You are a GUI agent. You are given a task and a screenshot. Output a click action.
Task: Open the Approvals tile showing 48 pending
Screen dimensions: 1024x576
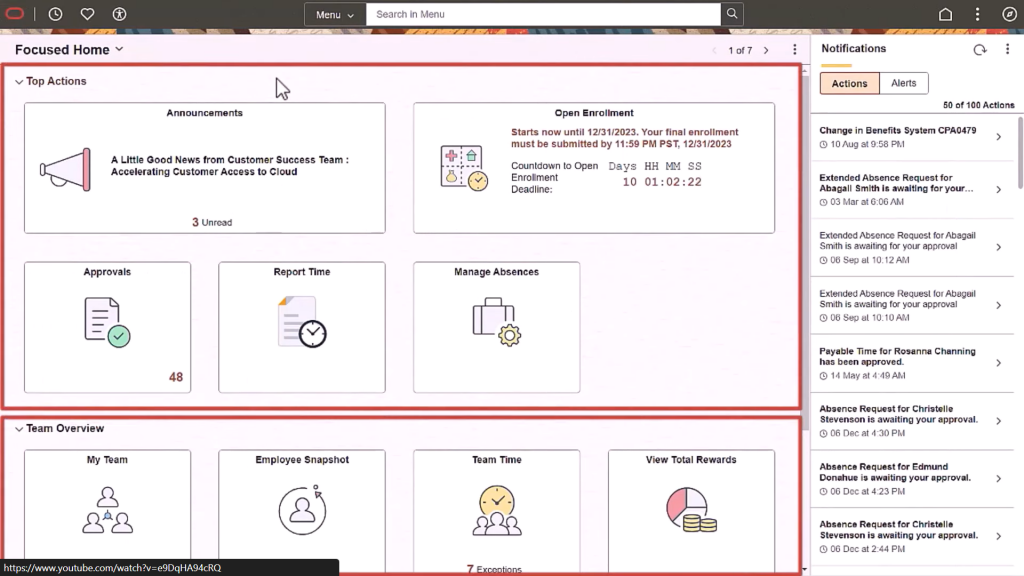pos(107,325)
